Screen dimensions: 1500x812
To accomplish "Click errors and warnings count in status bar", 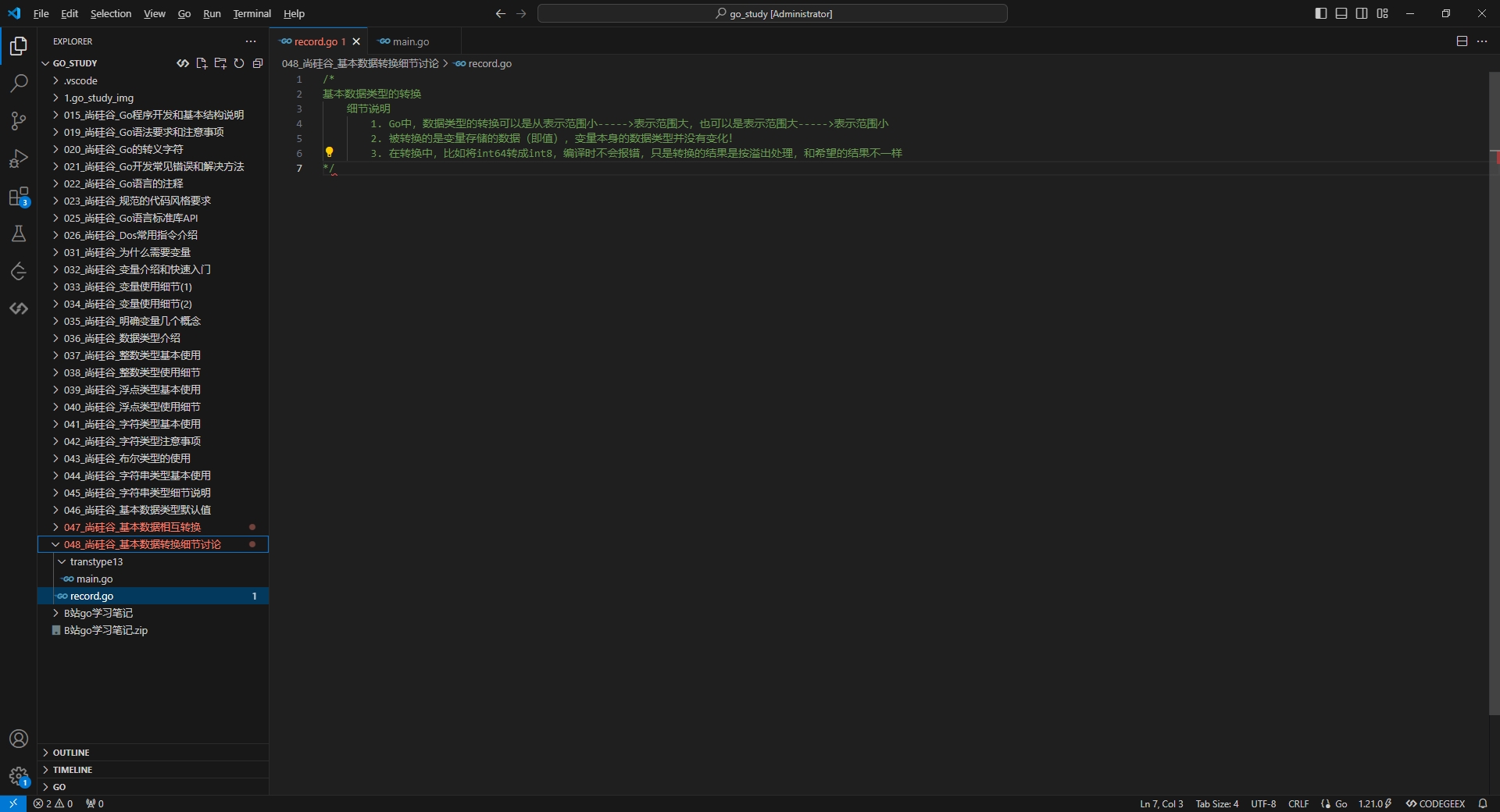I will tap(53, 803).
